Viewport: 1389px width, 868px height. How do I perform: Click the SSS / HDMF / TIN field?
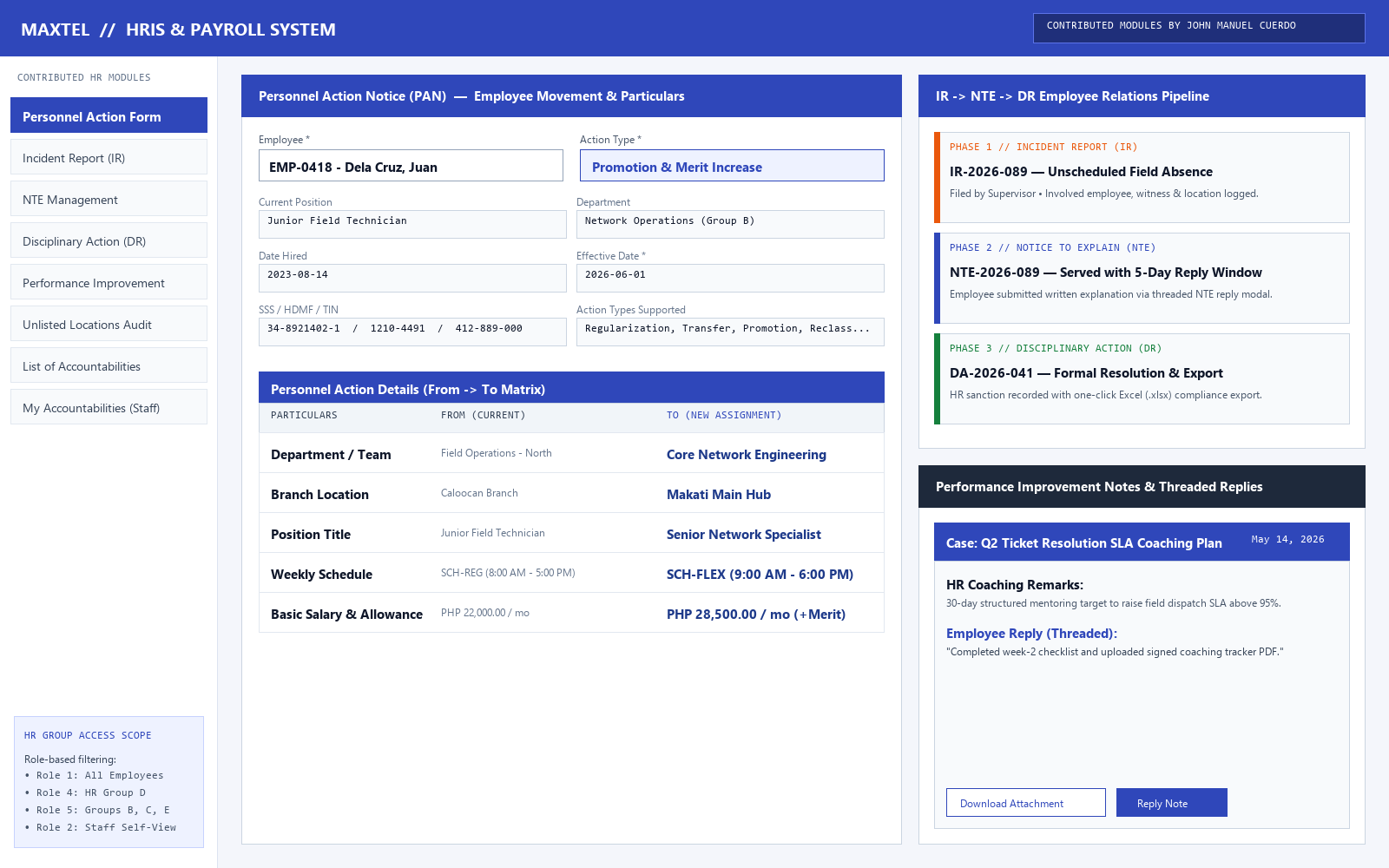click(412, 332)
